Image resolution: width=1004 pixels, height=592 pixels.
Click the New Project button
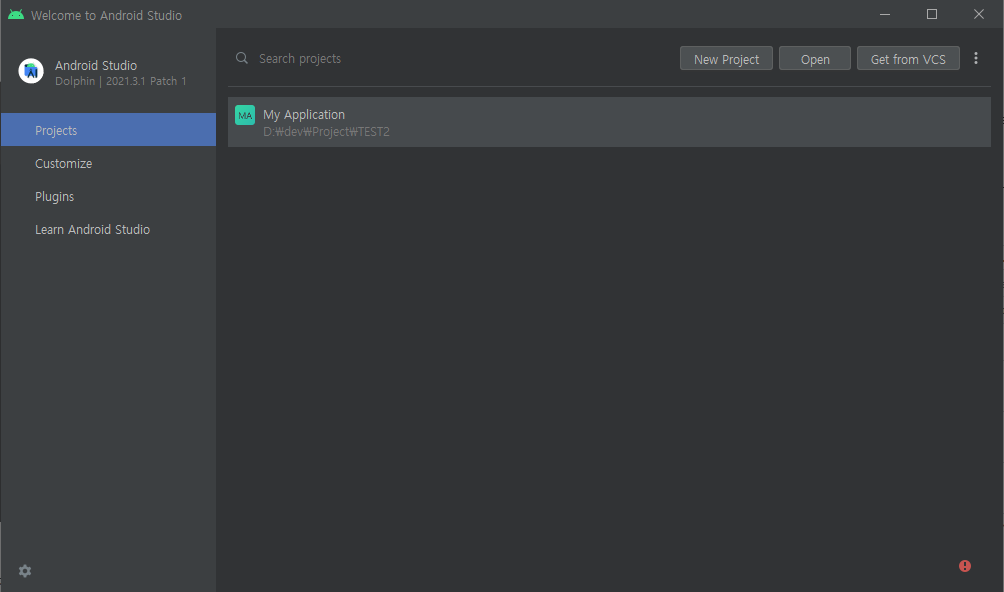pos(726,59)
